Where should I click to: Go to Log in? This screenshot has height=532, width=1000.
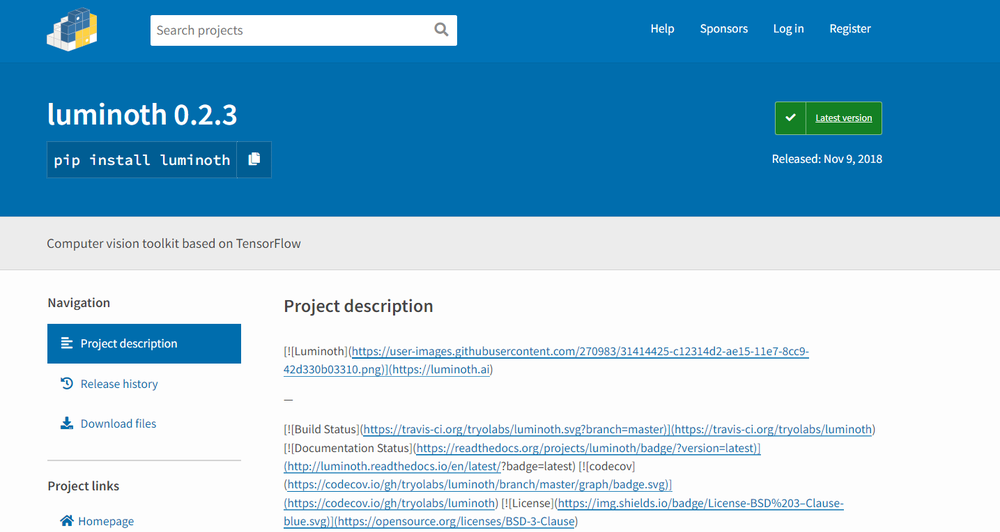[x=788, y=29]
